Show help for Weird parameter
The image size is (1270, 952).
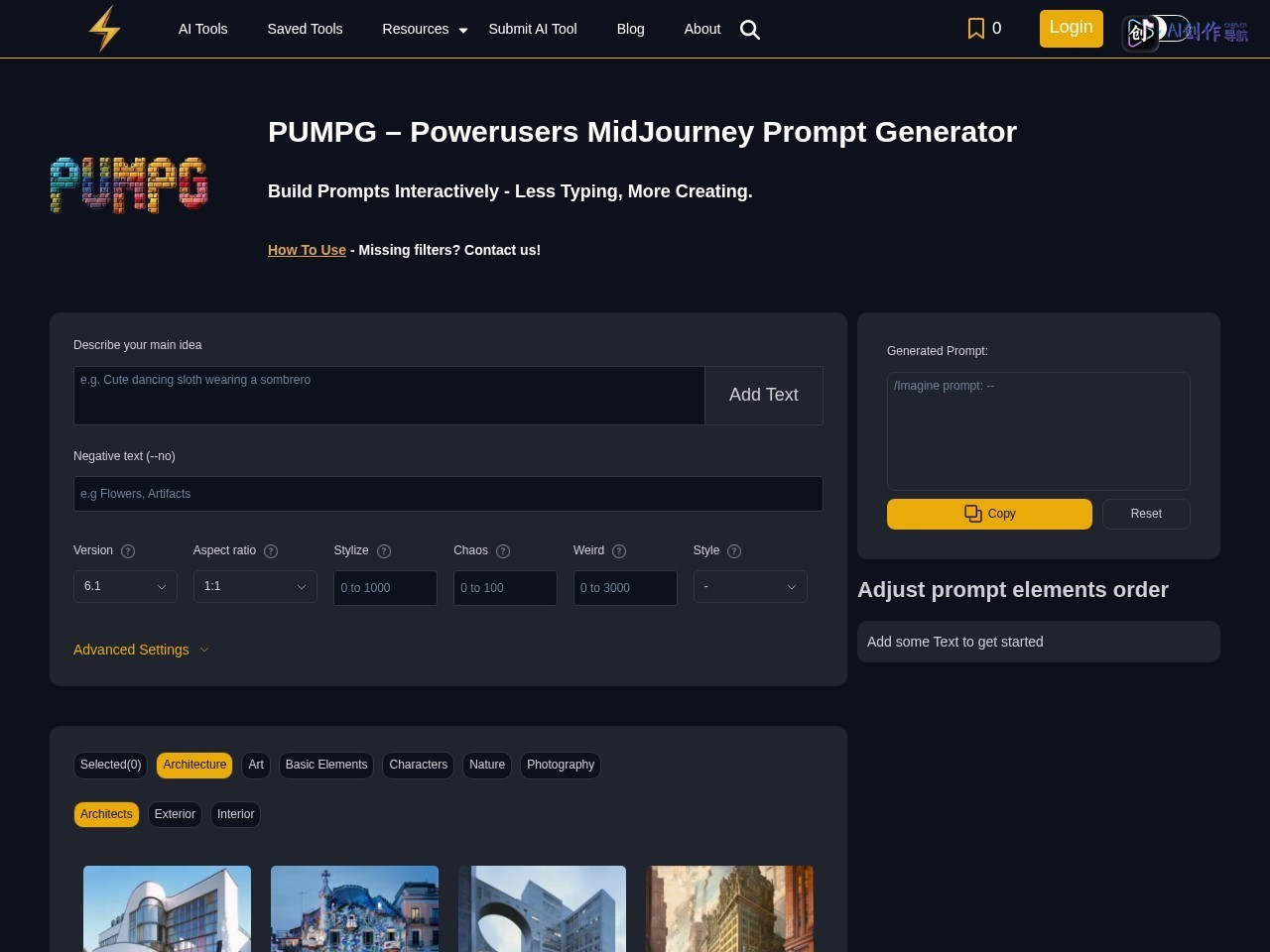coord(619,551)
